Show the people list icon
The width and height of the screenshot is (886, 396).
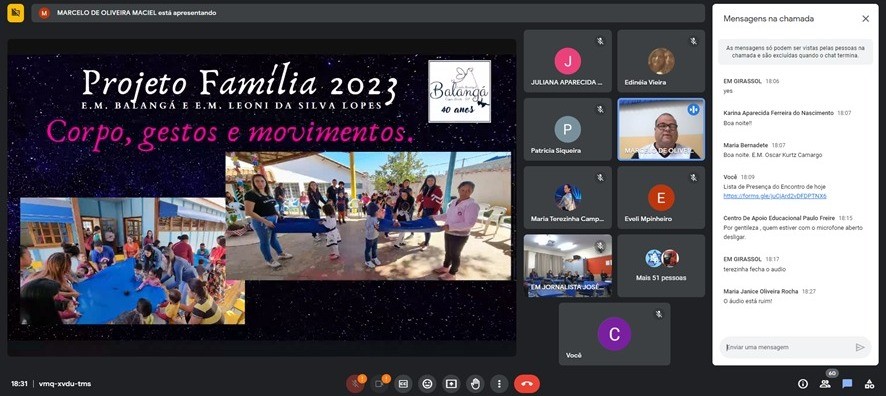[x=825, y=384]
